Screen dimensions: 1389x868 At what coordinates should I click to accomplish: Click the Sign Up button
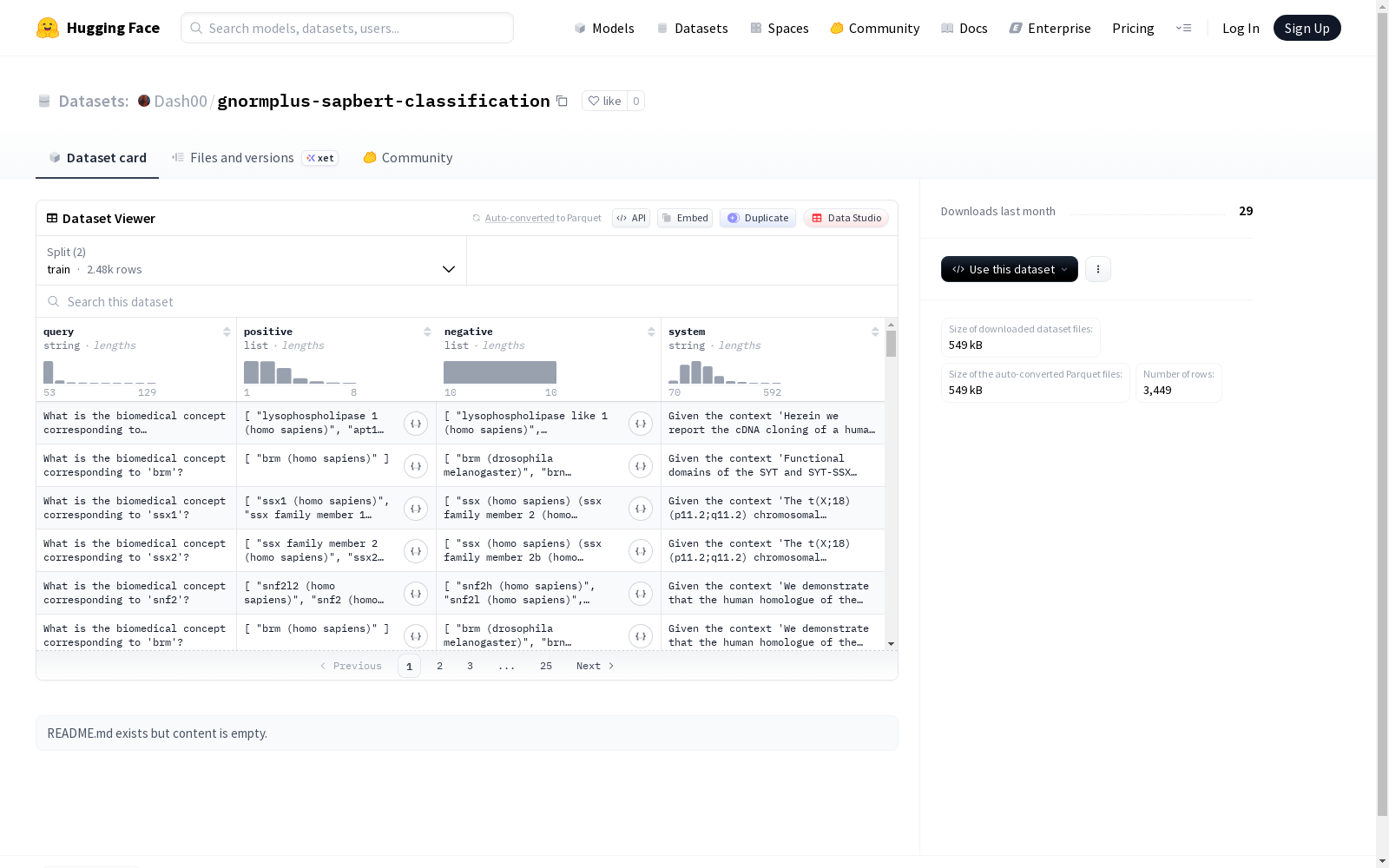pyautogui.click(x=1307, y=28)
